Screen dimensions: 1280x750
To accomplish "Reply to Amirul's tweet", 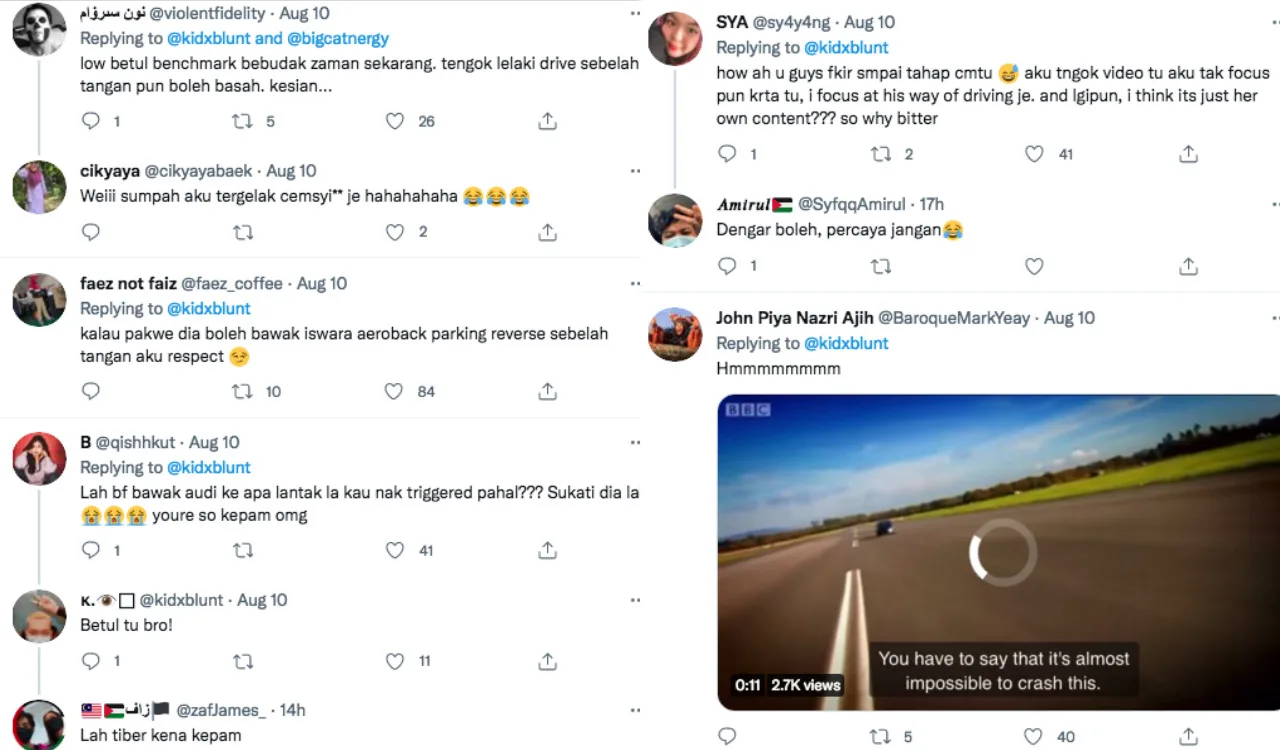I will [x=728, y=266].
